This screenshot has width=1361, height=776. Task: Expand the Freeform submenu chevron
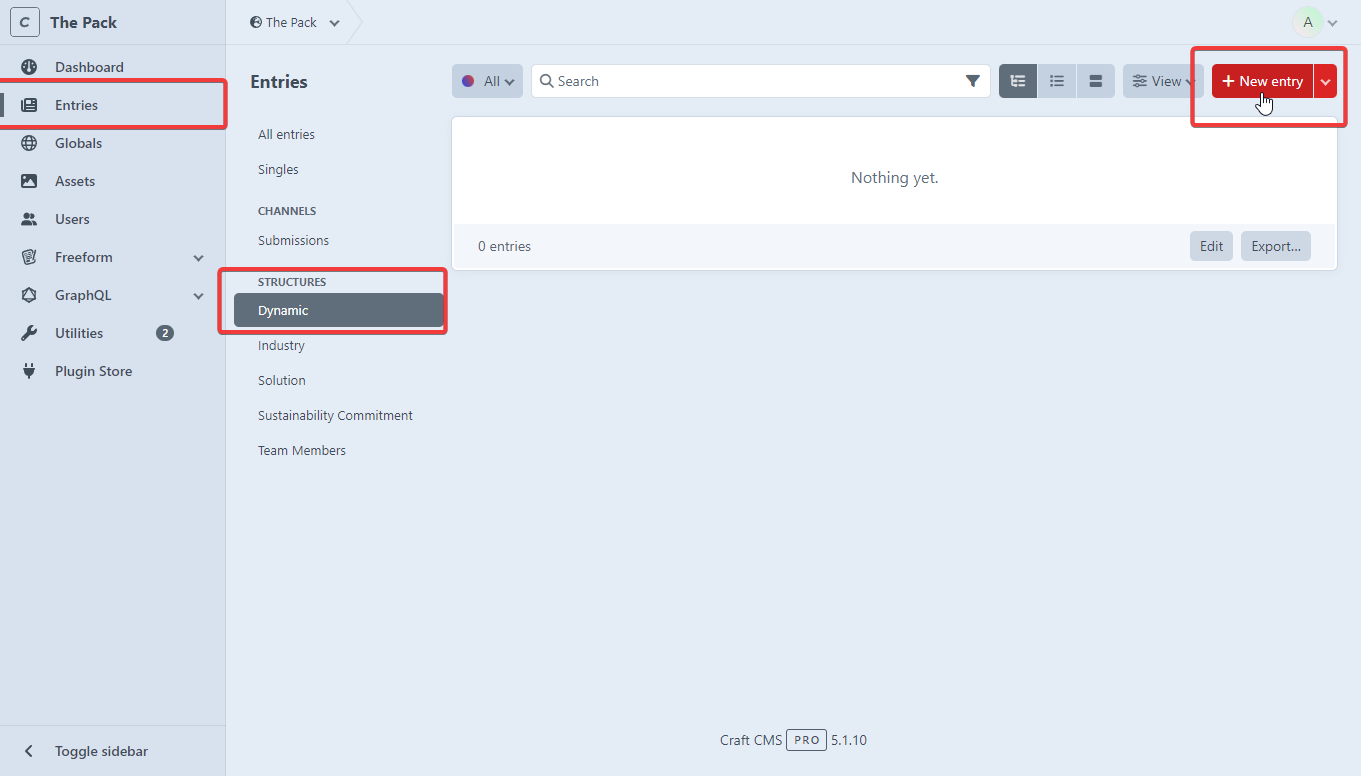pos(198,258)
